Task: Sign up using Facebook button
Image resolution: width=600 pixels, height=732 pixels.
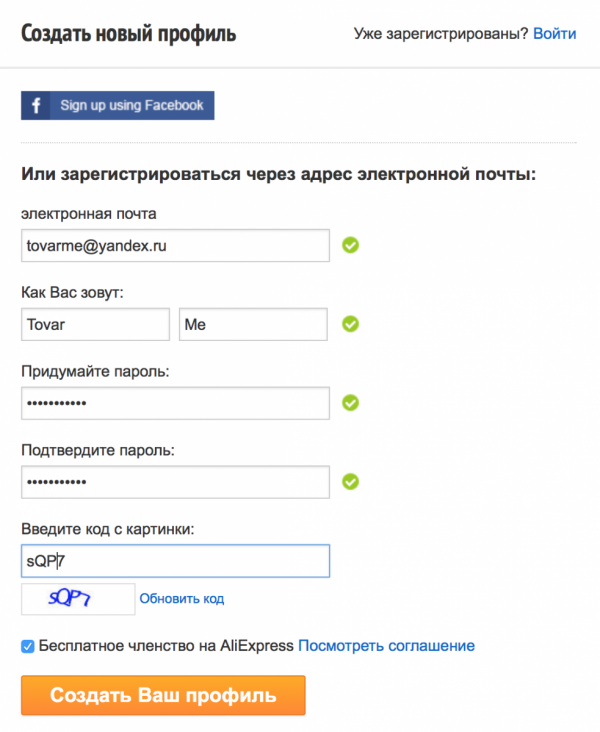Action: coord(118,106)
